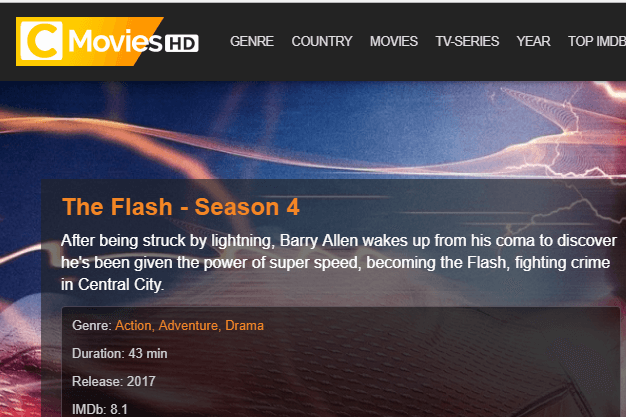Go to the MOVIES section

tap(394, 41)
